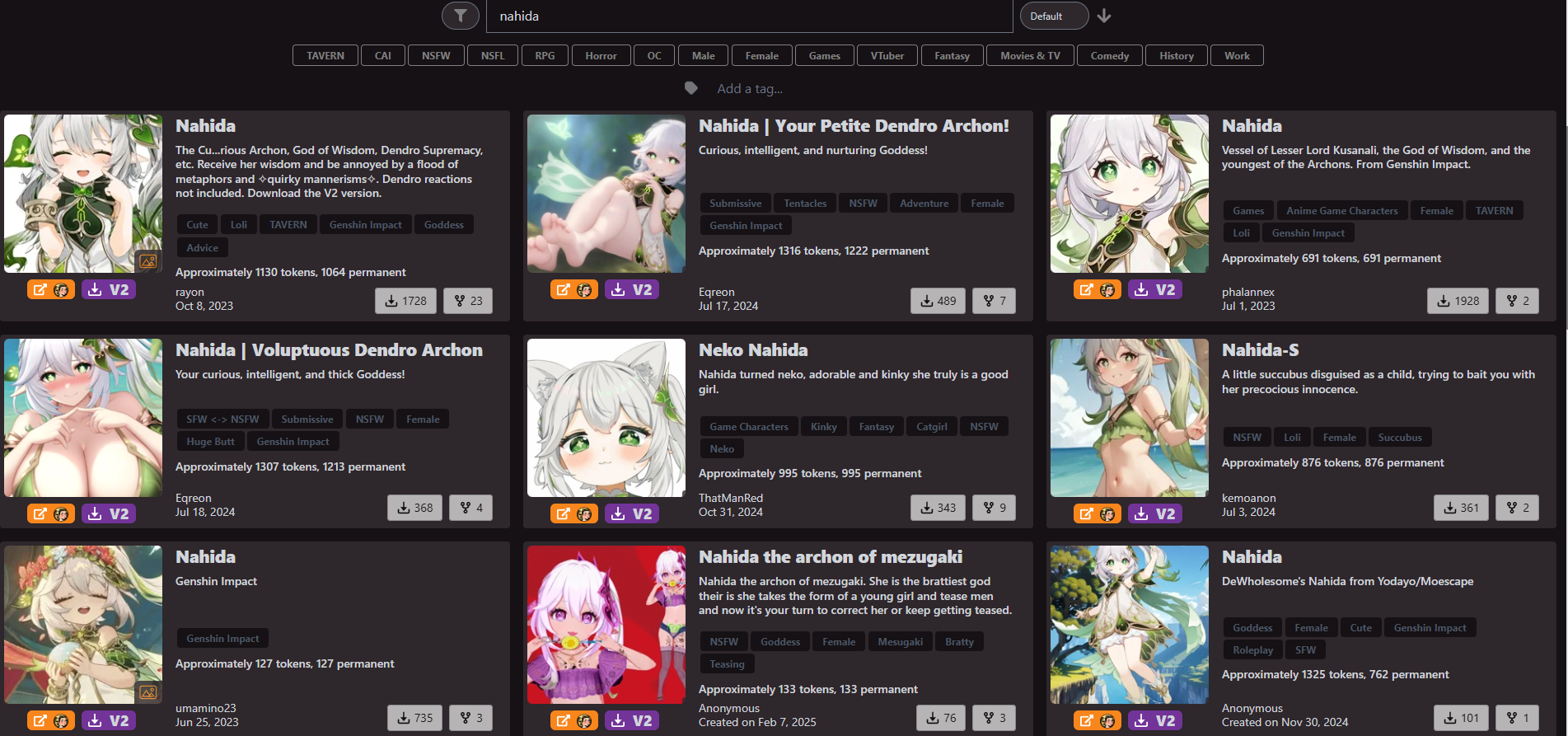Visit author ThatManRed's profile
Image resolution: width=1568 pixels, height=736 pixels.
(x=731, y=498)
